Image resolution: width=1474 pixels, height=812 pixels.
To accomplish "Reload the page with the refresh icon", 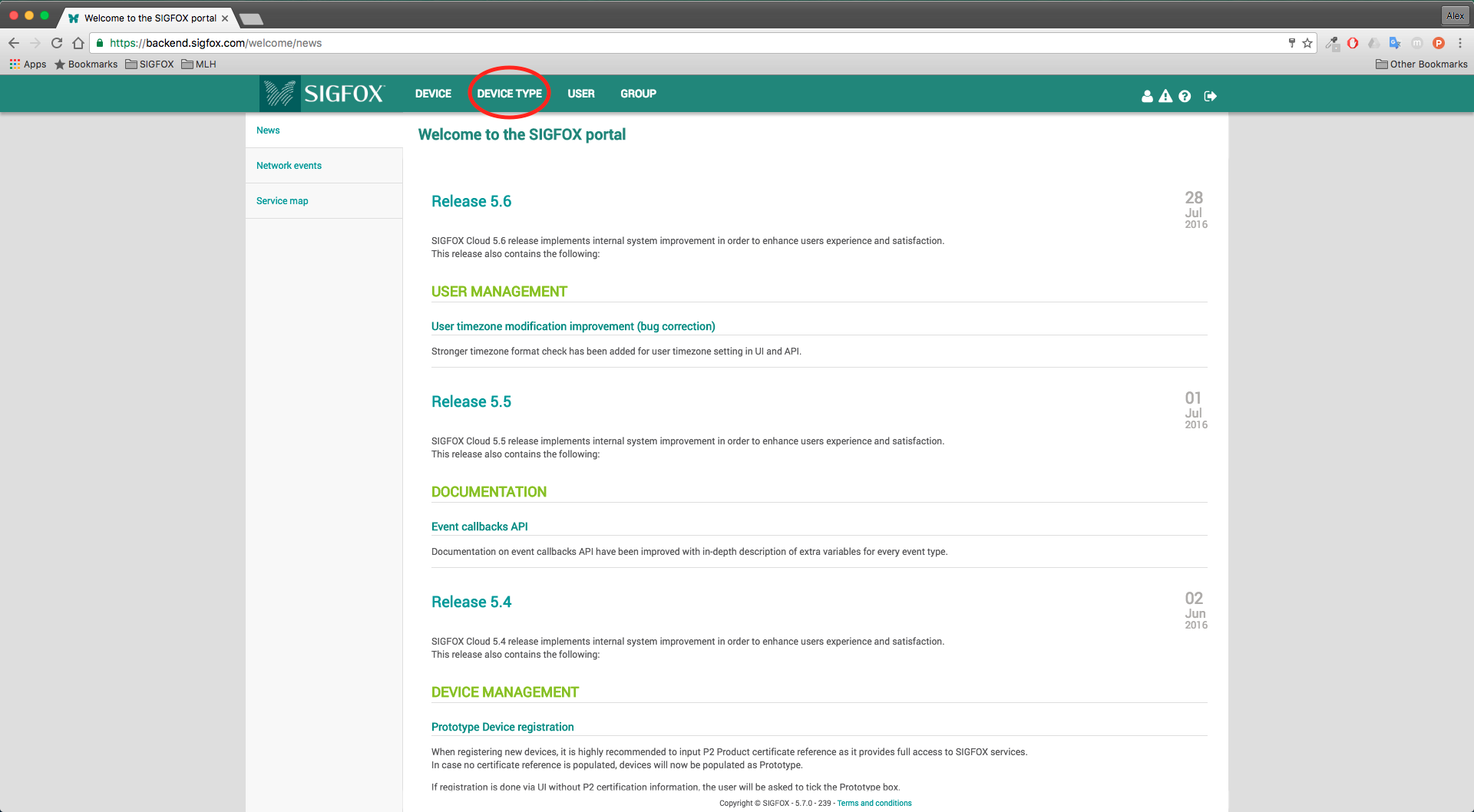I will [x=57, y=43].
